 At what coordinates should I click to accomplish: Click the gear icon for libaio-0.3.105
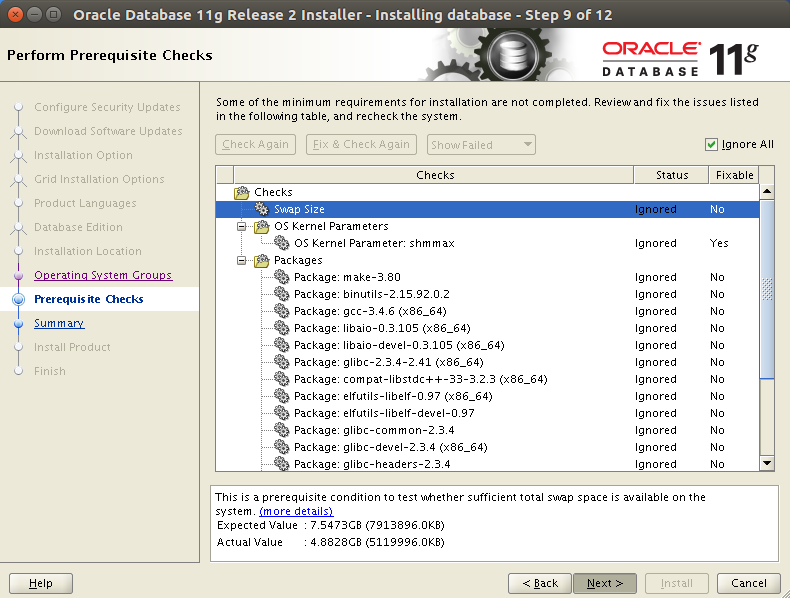[x=282, y=328]
